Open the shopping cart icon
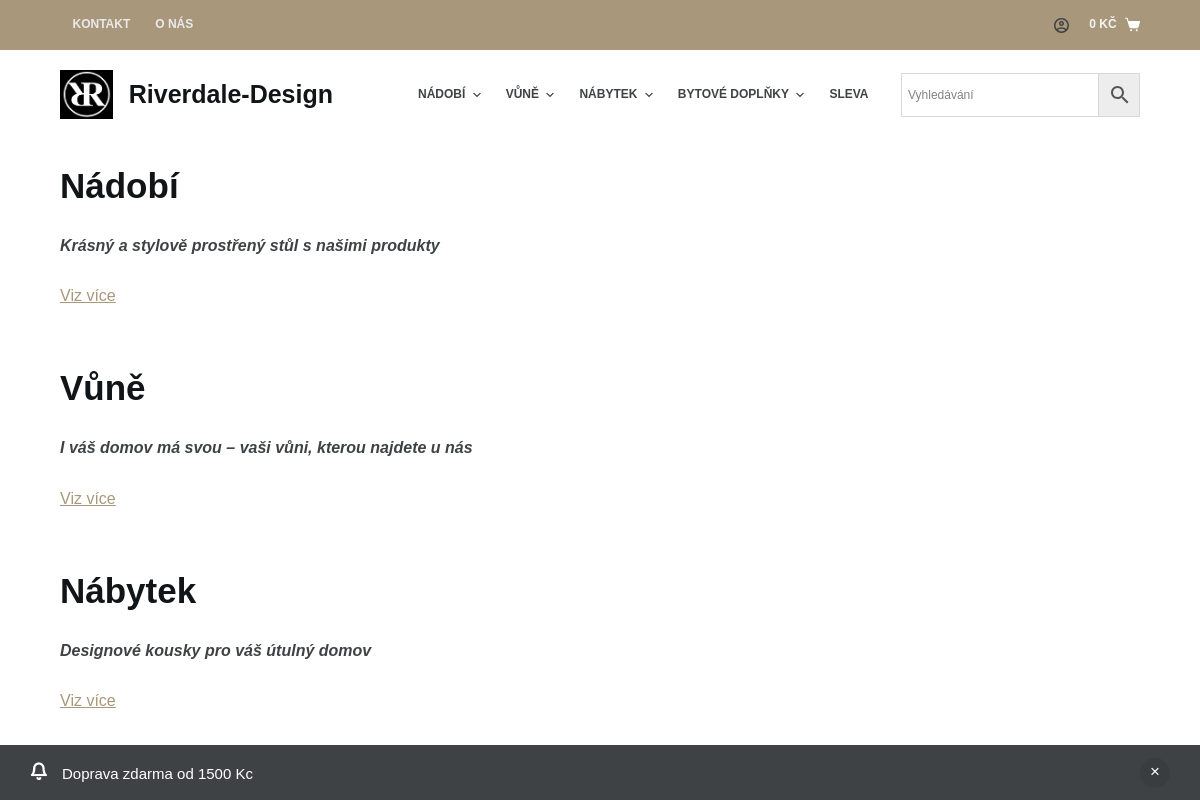The height and width of the screenshot is (800, 1200). [x=1132, y=25]
